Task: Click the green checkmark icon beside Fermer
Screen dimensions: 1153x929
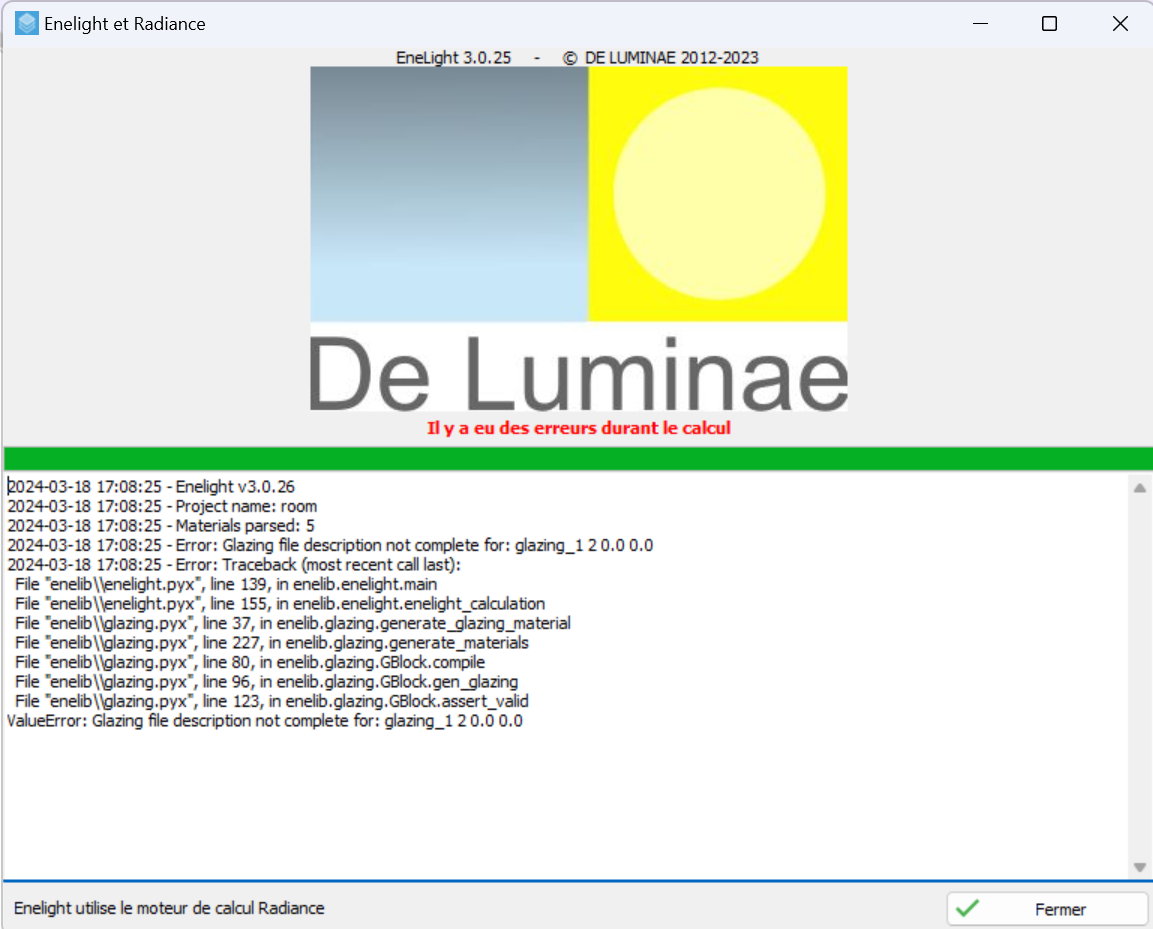Action: point(967,909)
